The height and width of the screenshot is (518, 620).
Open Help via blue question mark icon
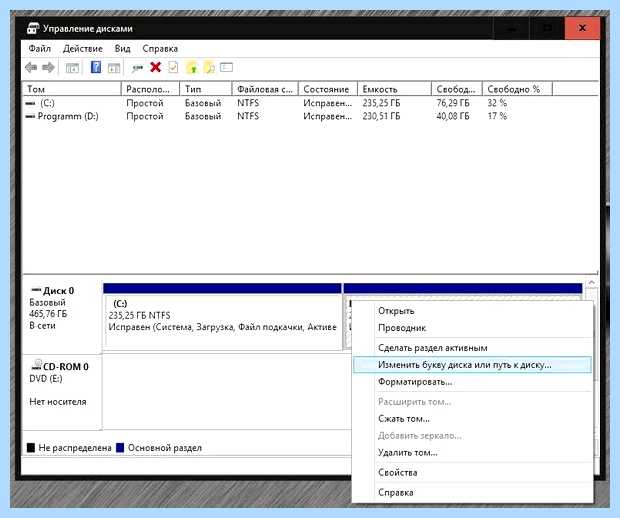[x=96, y=67]
